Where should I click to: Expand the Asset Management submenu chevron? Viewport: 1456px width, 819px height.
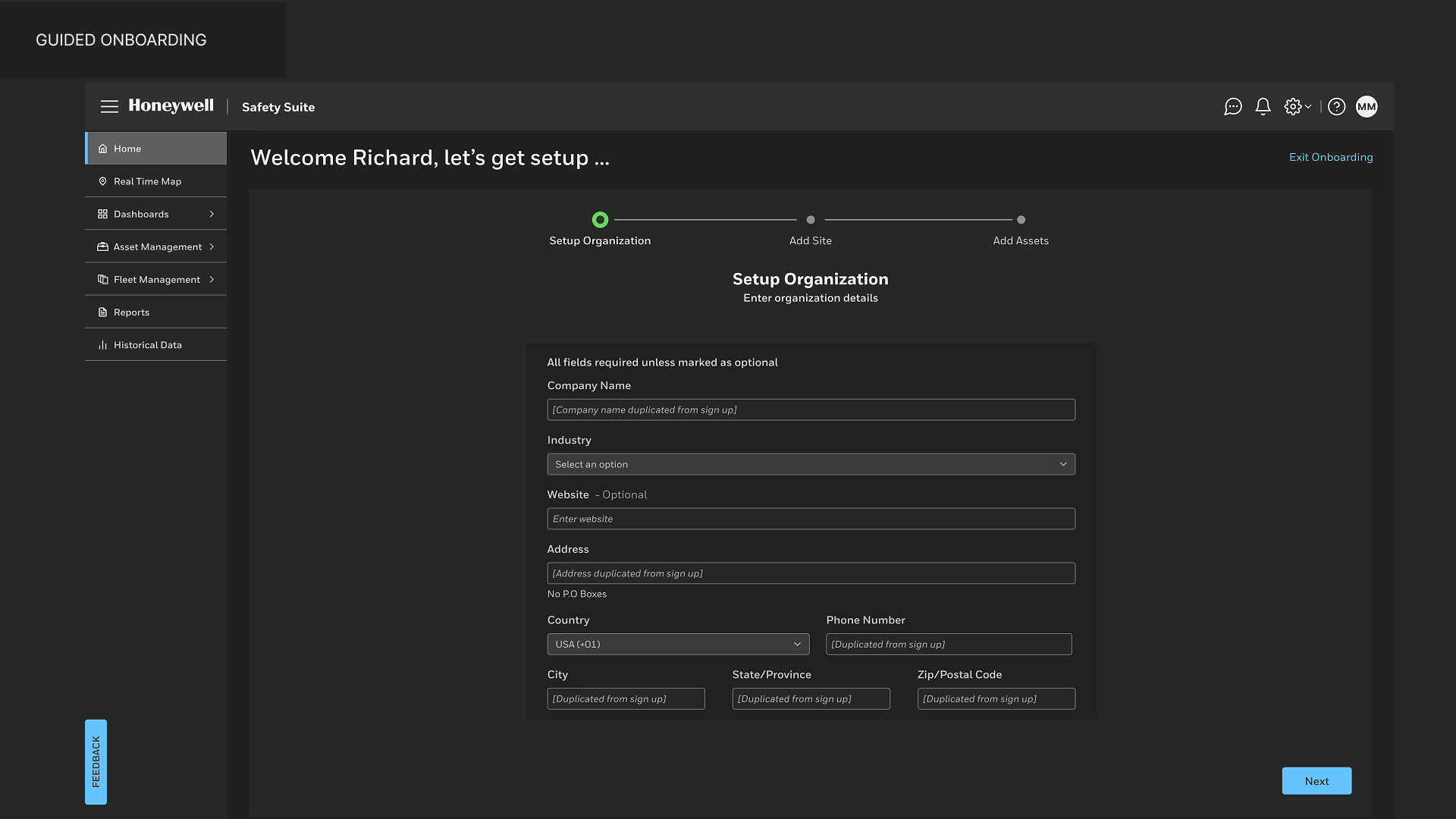[x=212, y=246]
